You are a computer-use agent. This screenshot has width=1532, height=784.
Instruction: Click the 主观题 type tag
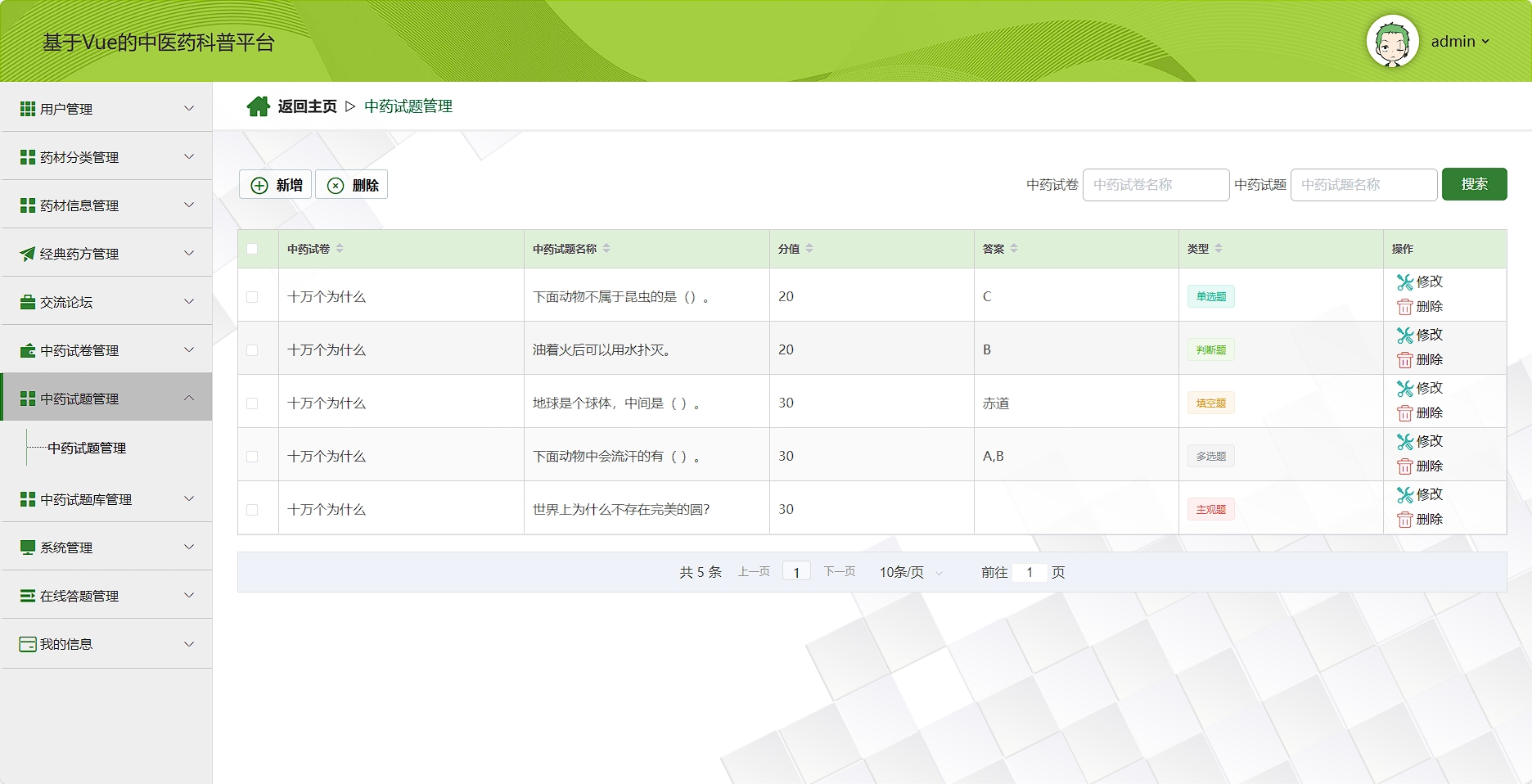click(1210, 509)
